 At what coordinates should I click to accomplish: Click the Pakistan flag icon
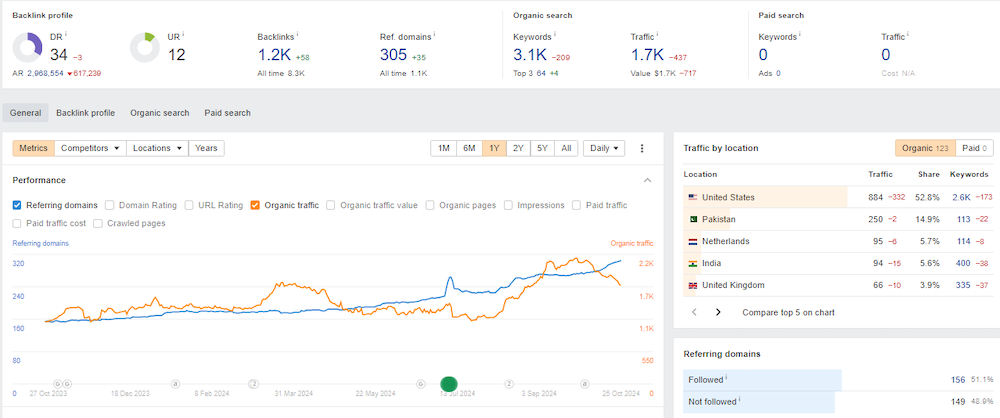[x=693, y=220]
